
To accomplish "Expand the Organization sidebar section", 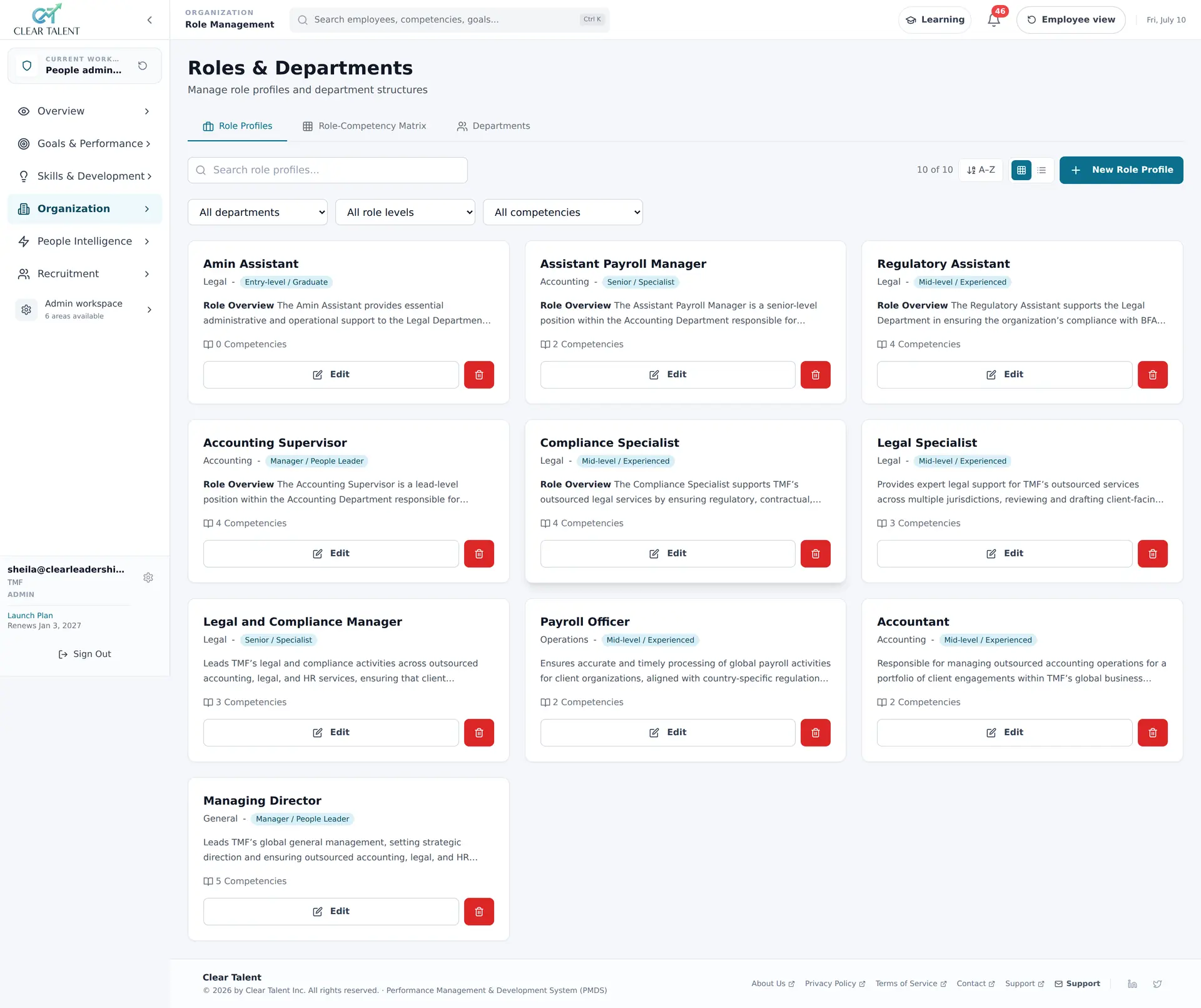I will [x=84, y=209].
